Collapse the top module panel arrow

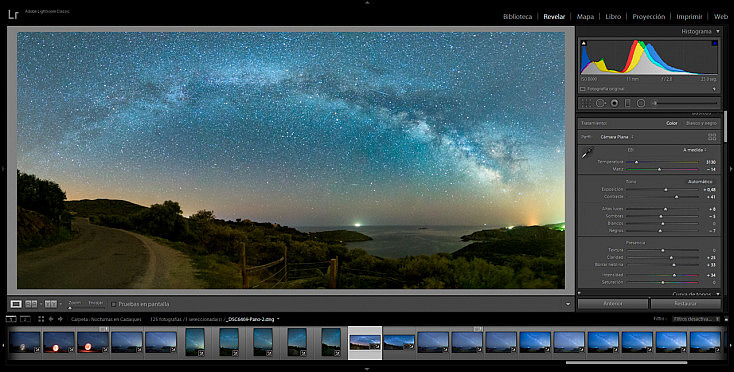pyautogui.click(x=367, y=2)
